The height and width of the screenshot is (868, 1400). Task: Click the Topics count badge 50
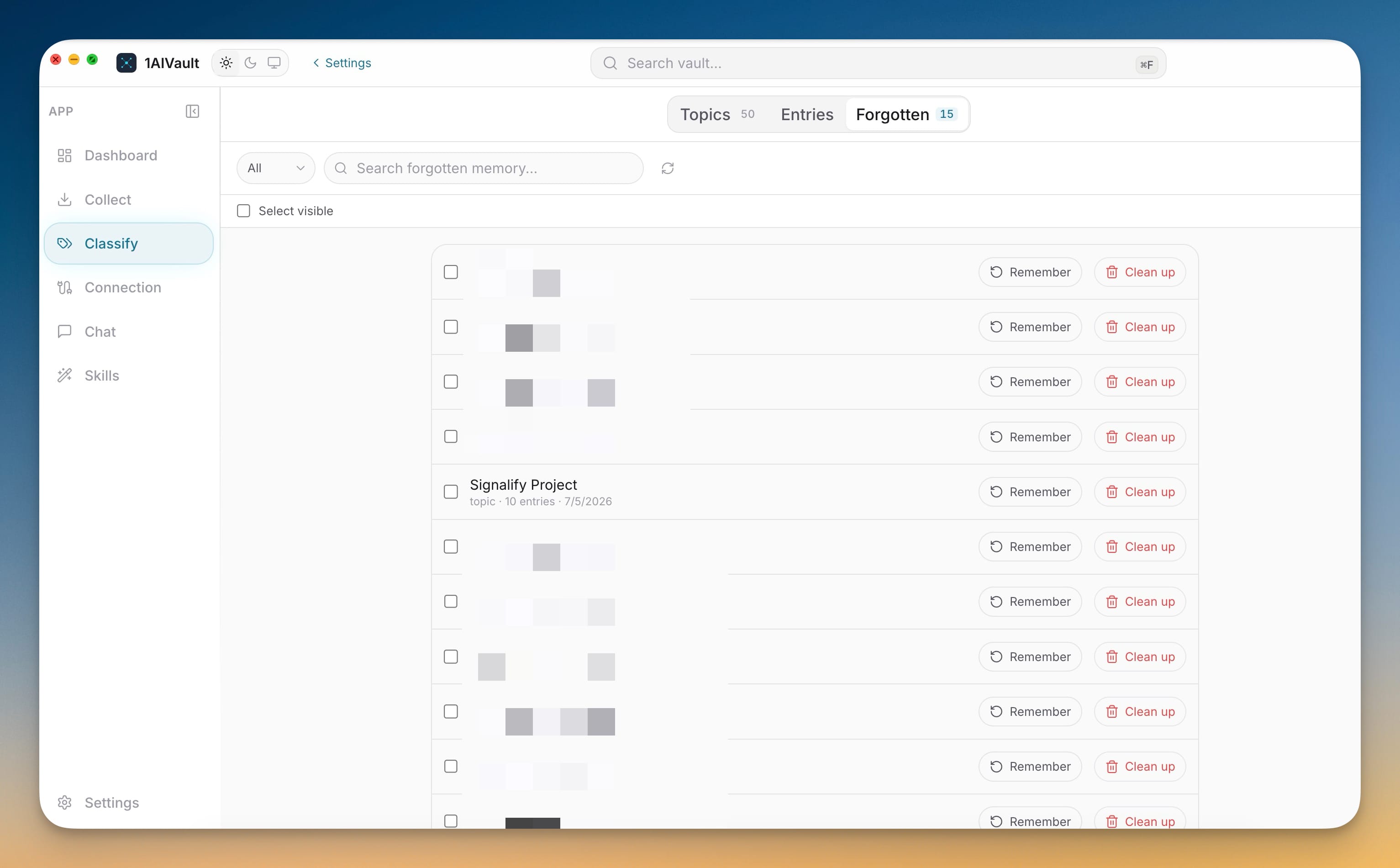pyautogui.click(x=747, y=114)
